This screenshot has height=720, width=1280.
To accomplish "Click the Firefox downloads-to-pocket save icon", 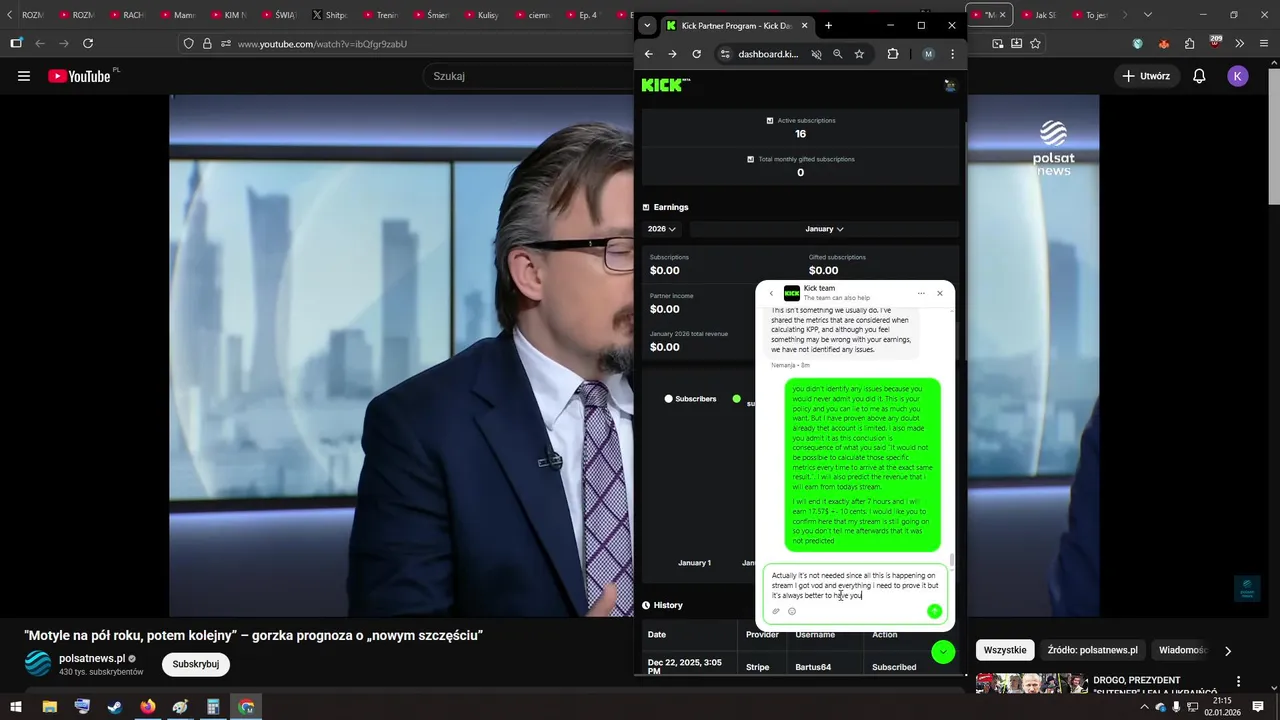I will point(1016,44).
